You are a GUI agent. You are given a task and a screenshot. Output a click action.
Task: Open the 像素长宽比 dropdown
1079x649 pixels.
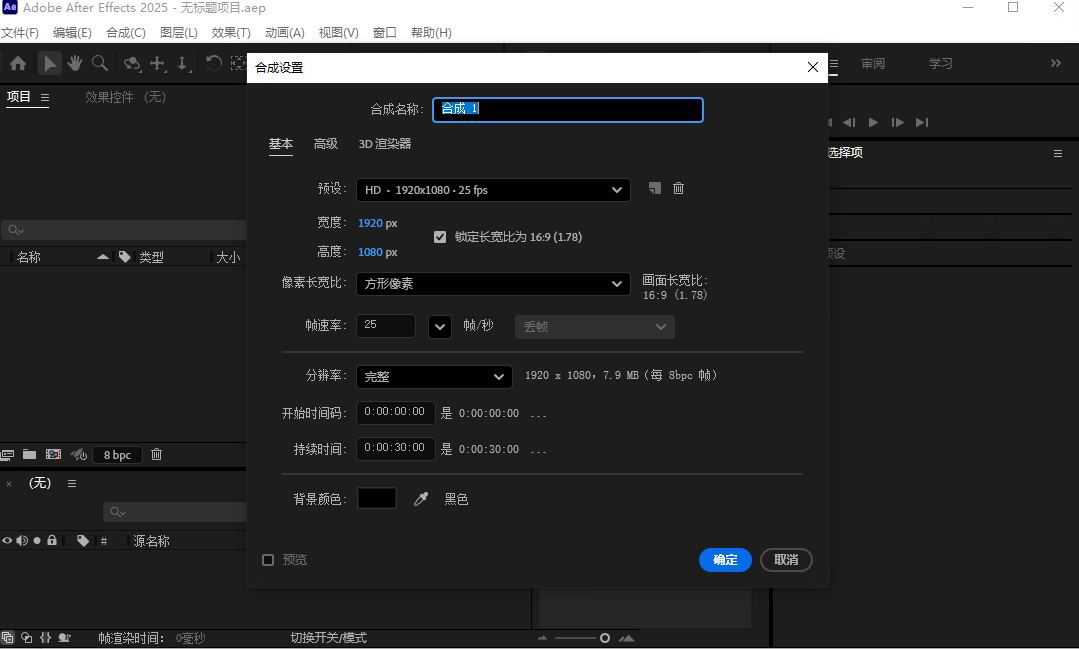(493, 284)
